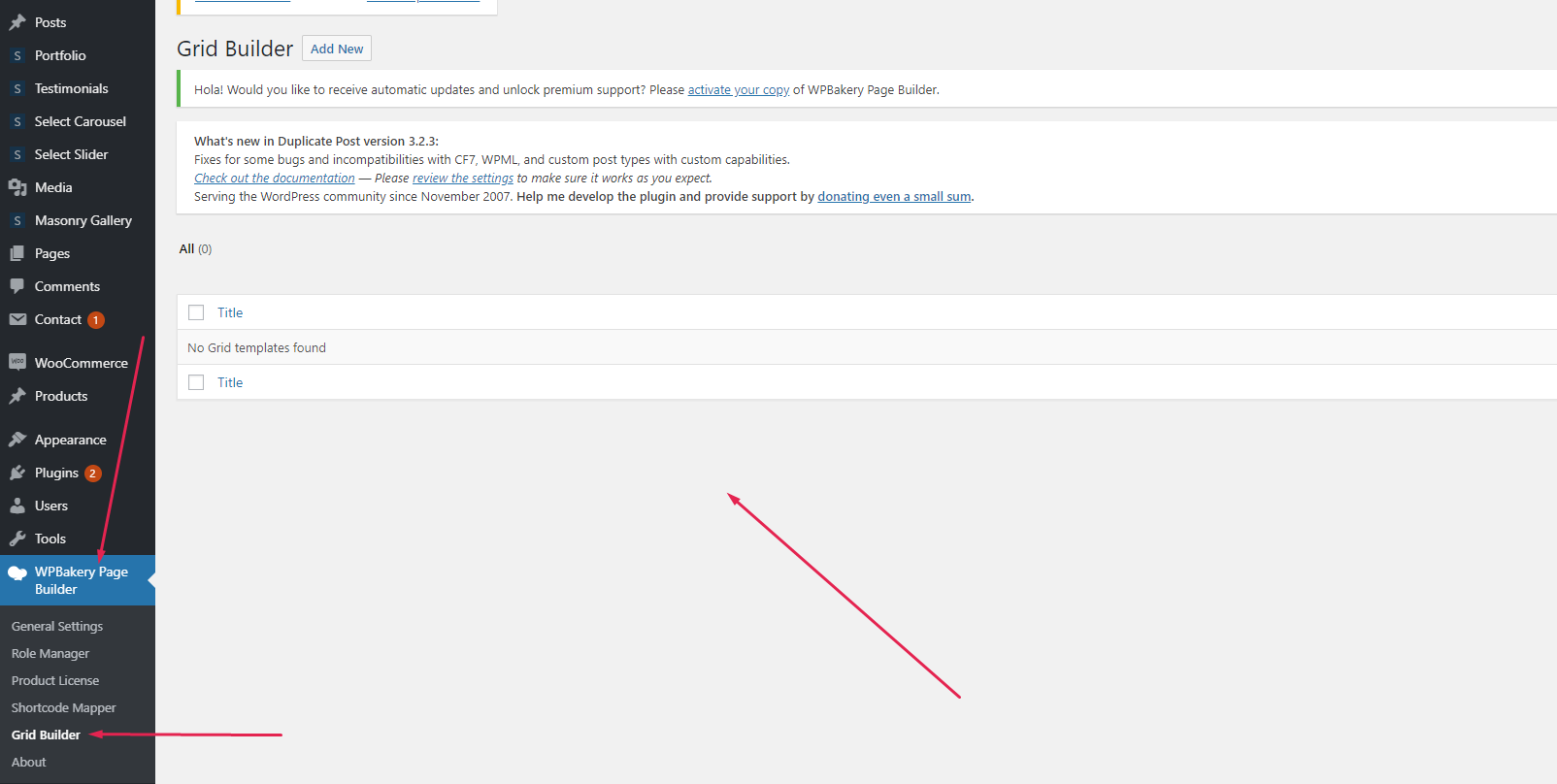
Task: Click the 'Grid Builder' page heading
Action: click(x=235, y=49)
